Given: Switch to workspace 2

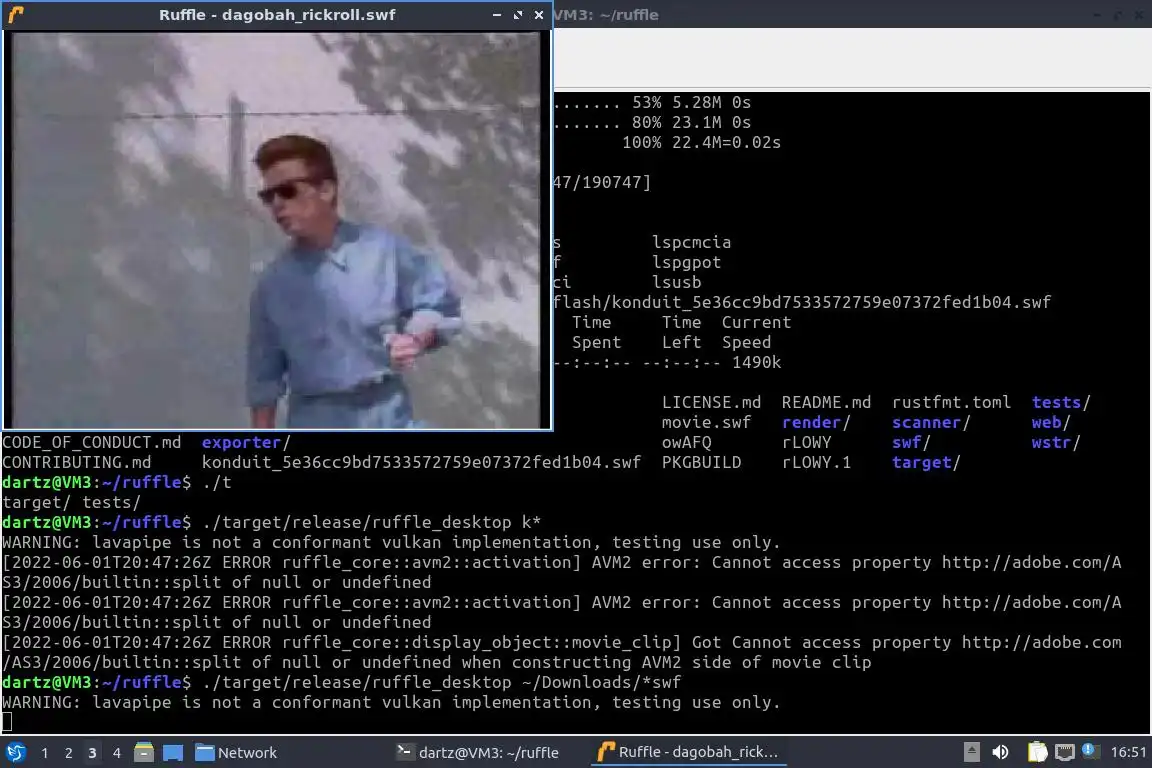Looking at the screenshot, I should (68, 753).
